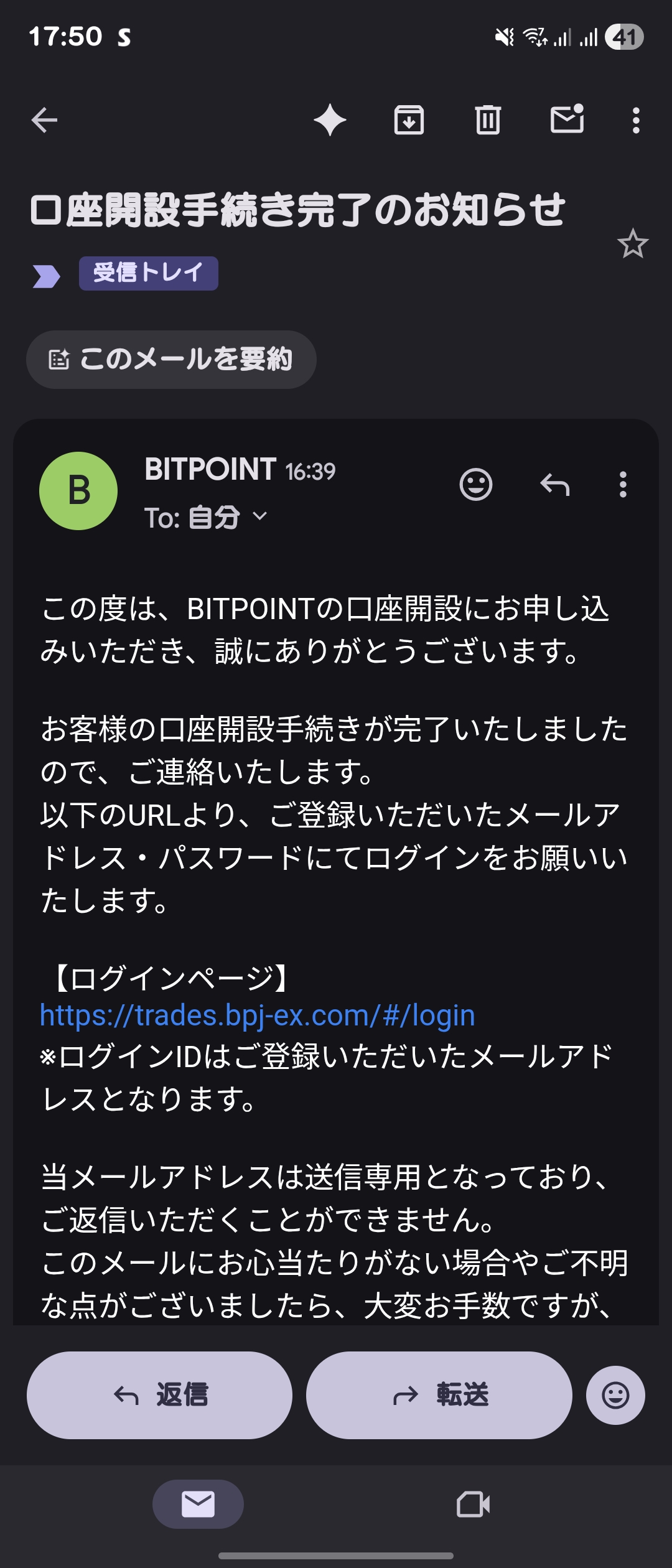Open top-right overflow menu
This screenshot has width=672, height=1568.
point(636,120)
